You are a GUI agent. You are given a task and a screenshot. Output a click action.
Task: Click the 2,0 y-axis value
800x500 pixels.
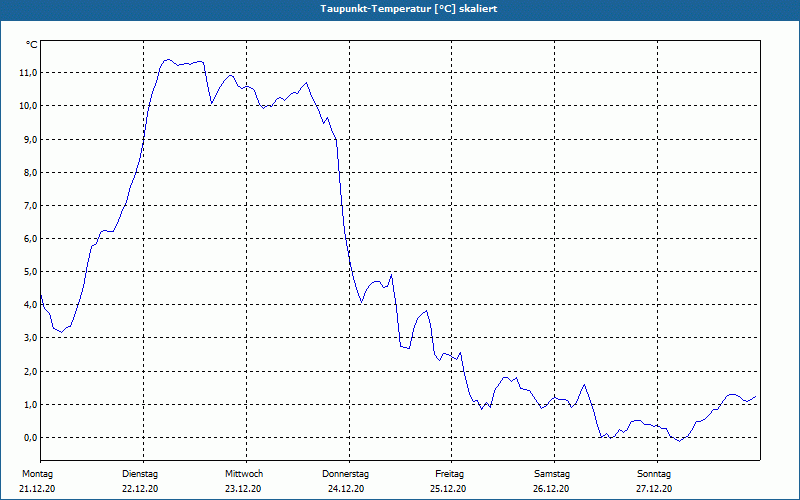point(30,371)
